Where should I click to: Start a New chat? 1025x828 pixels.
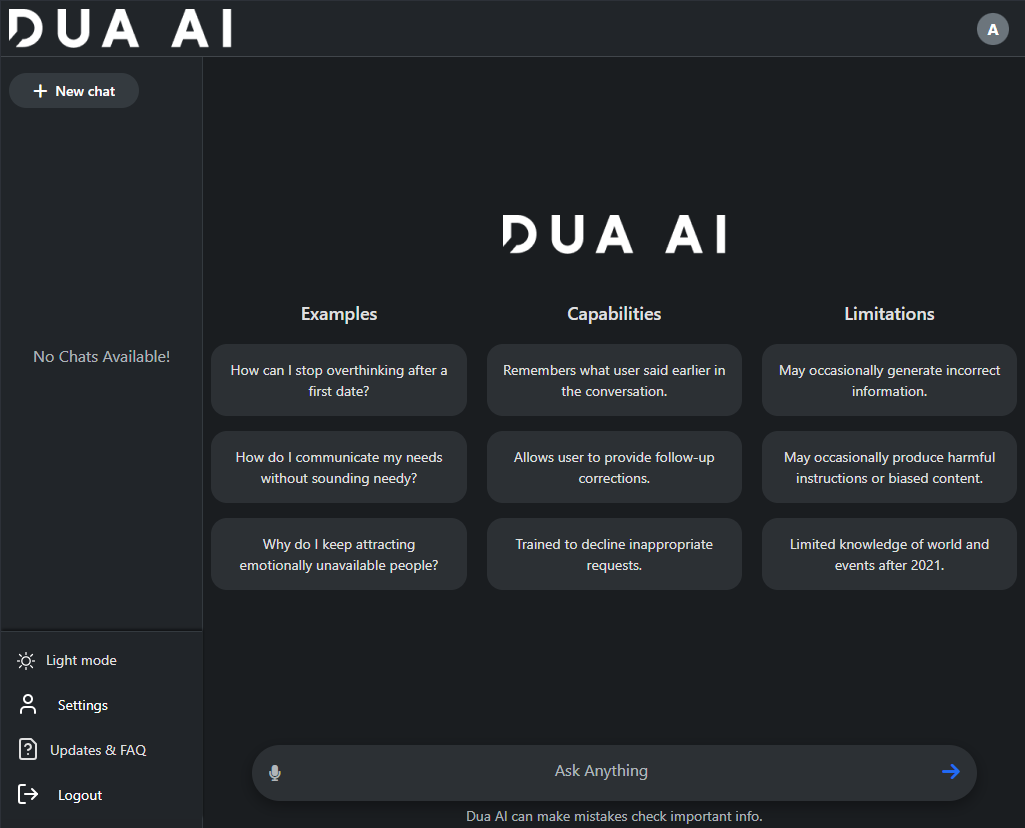tap(74, 91)
